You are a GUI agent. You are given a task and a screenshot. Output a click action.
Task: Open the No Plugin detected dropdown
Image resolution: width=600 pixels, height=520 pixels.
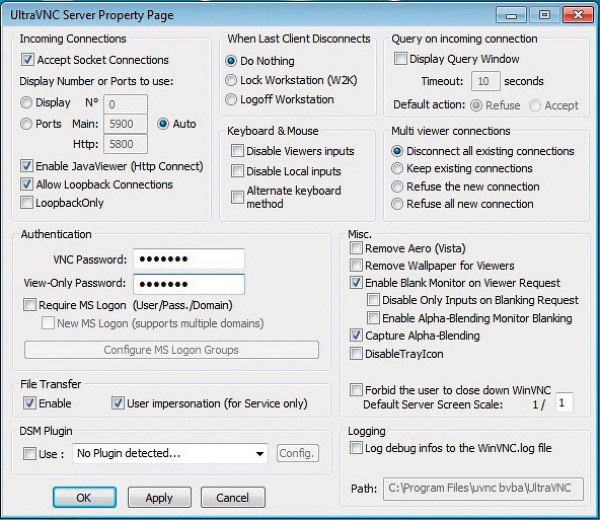point(170,453)
